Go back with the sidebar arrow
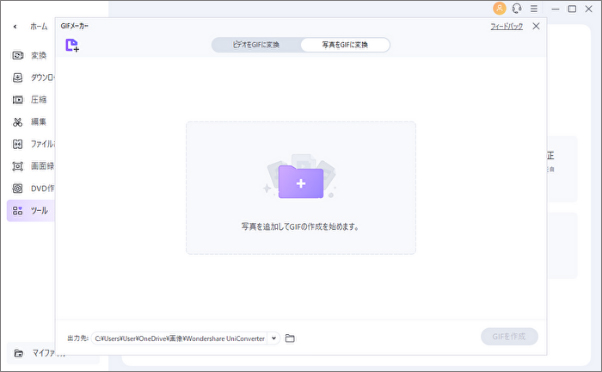 pyautogui.click(x=15, y=26)
